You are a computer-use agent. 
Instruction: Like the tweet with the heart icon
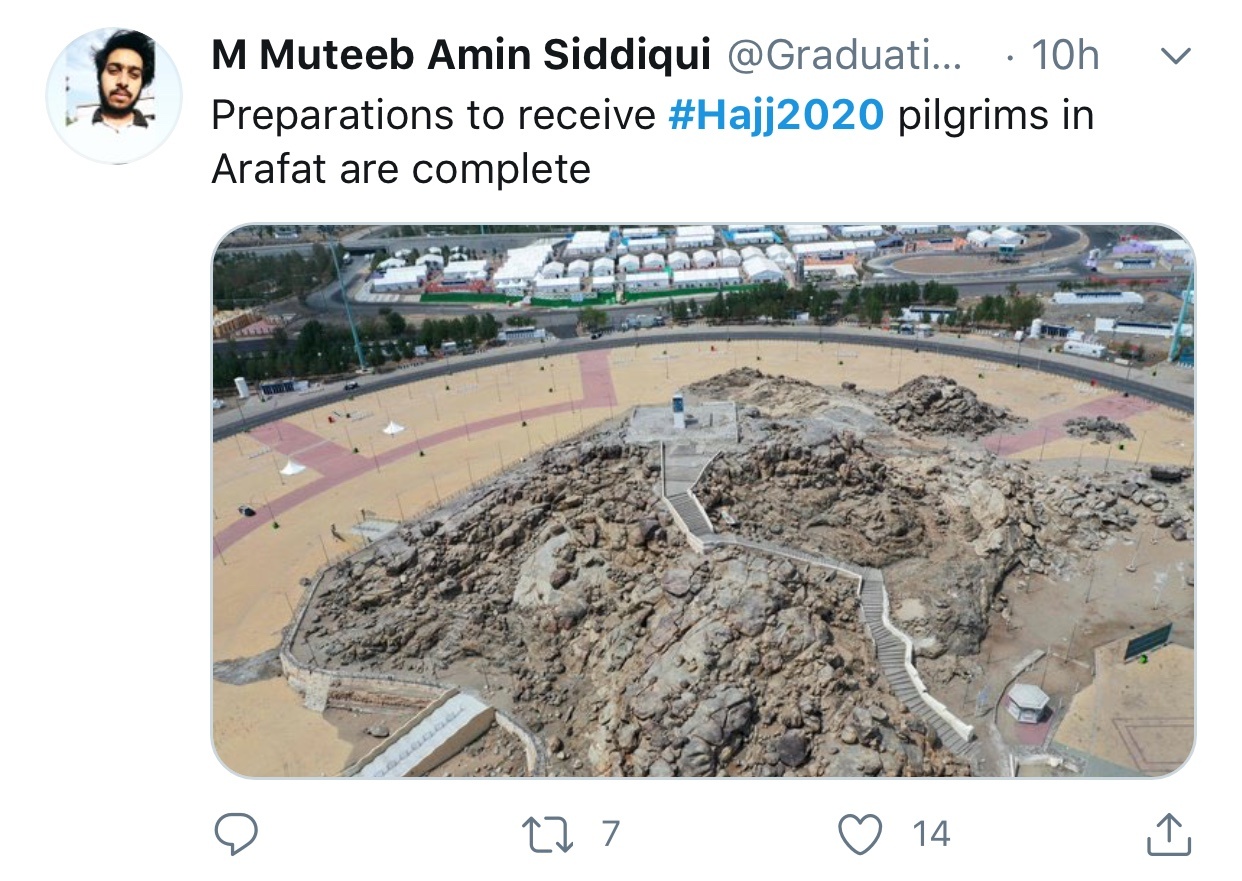point(861,834)
